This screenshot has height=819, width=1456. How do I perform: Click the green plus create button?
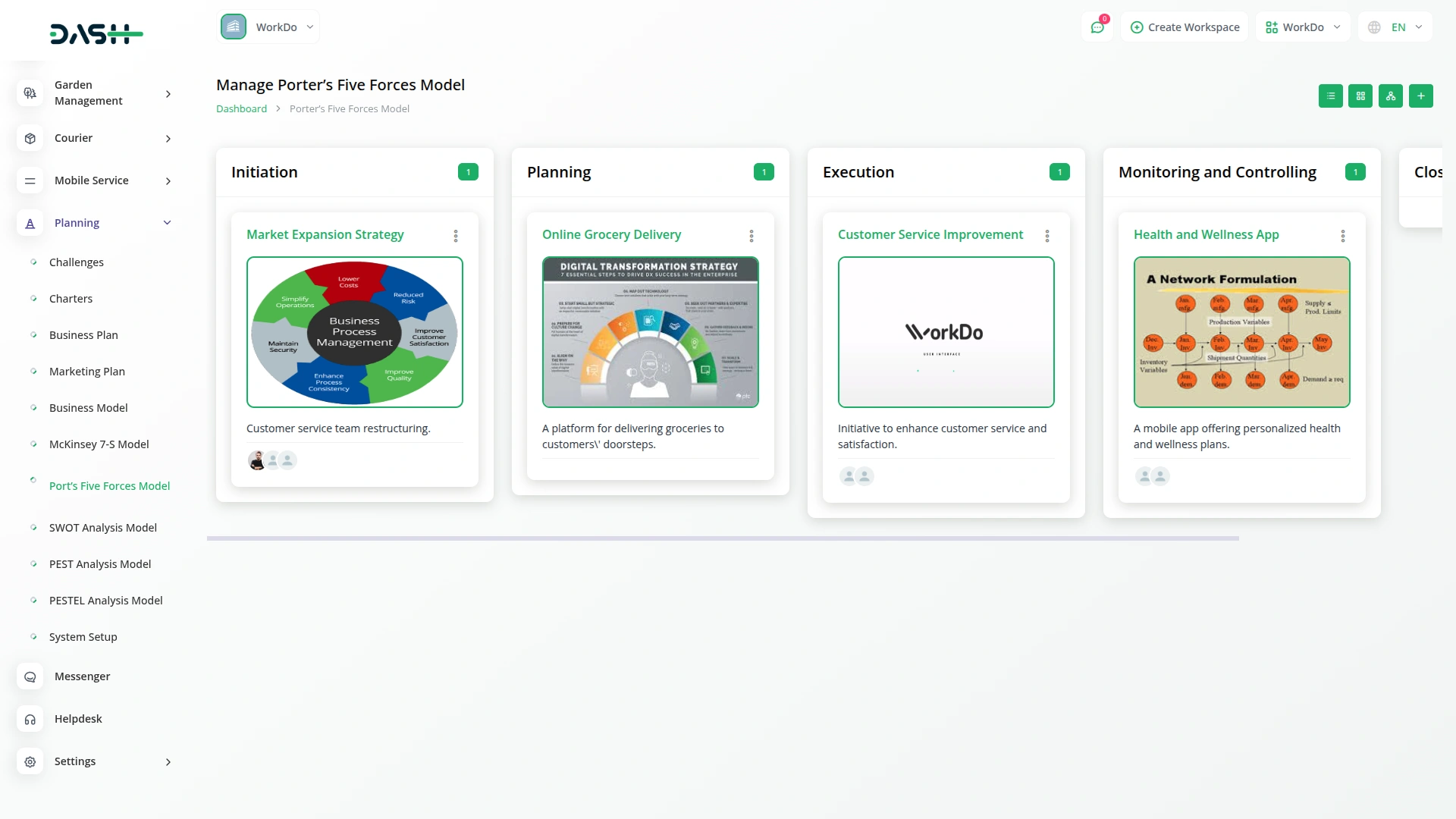coord(1421,96)
